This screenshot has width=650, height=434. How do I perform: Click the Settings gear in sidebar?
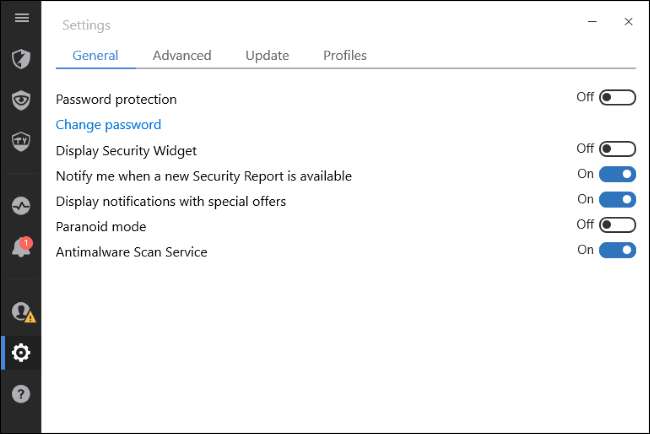(21, 352)
